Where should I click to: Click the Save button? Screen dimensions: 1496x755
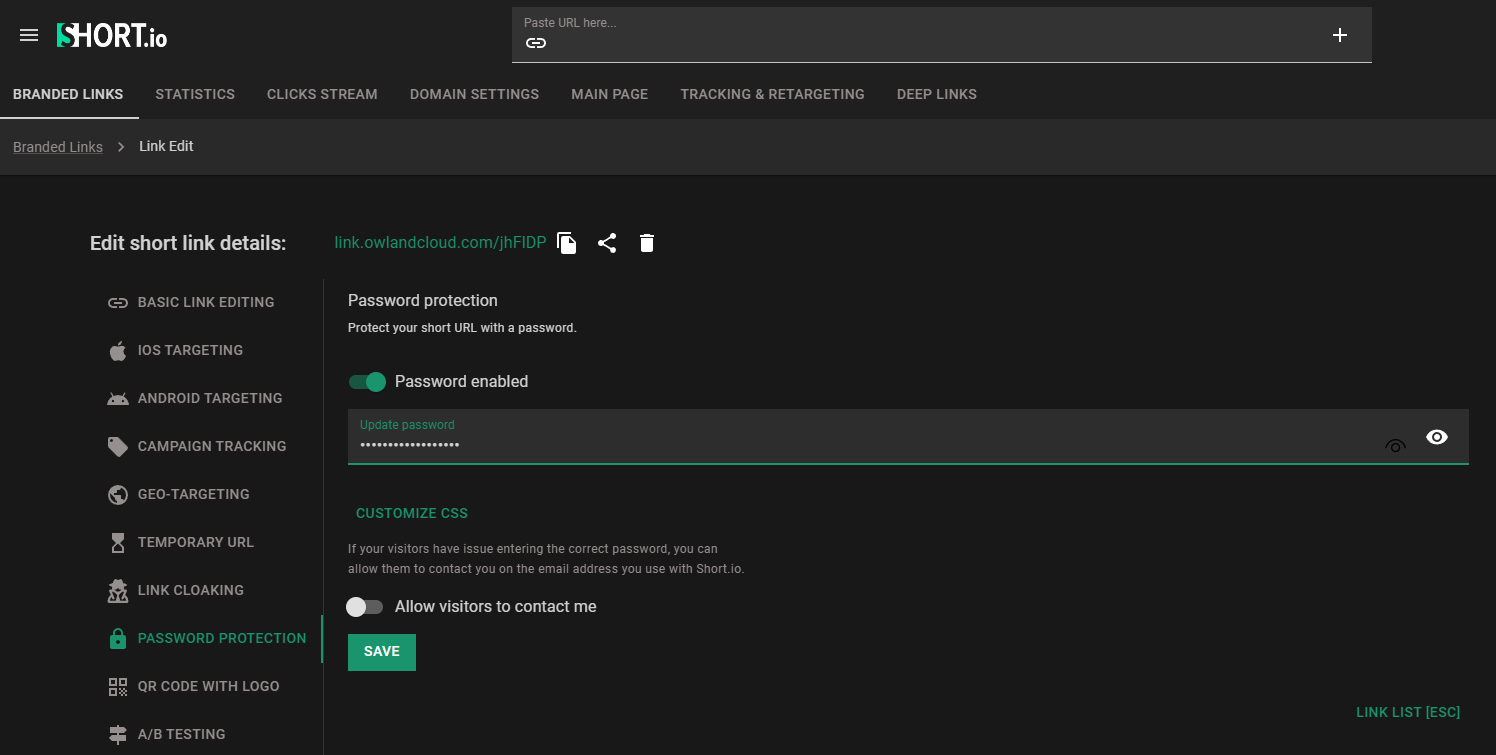[382, 652]
